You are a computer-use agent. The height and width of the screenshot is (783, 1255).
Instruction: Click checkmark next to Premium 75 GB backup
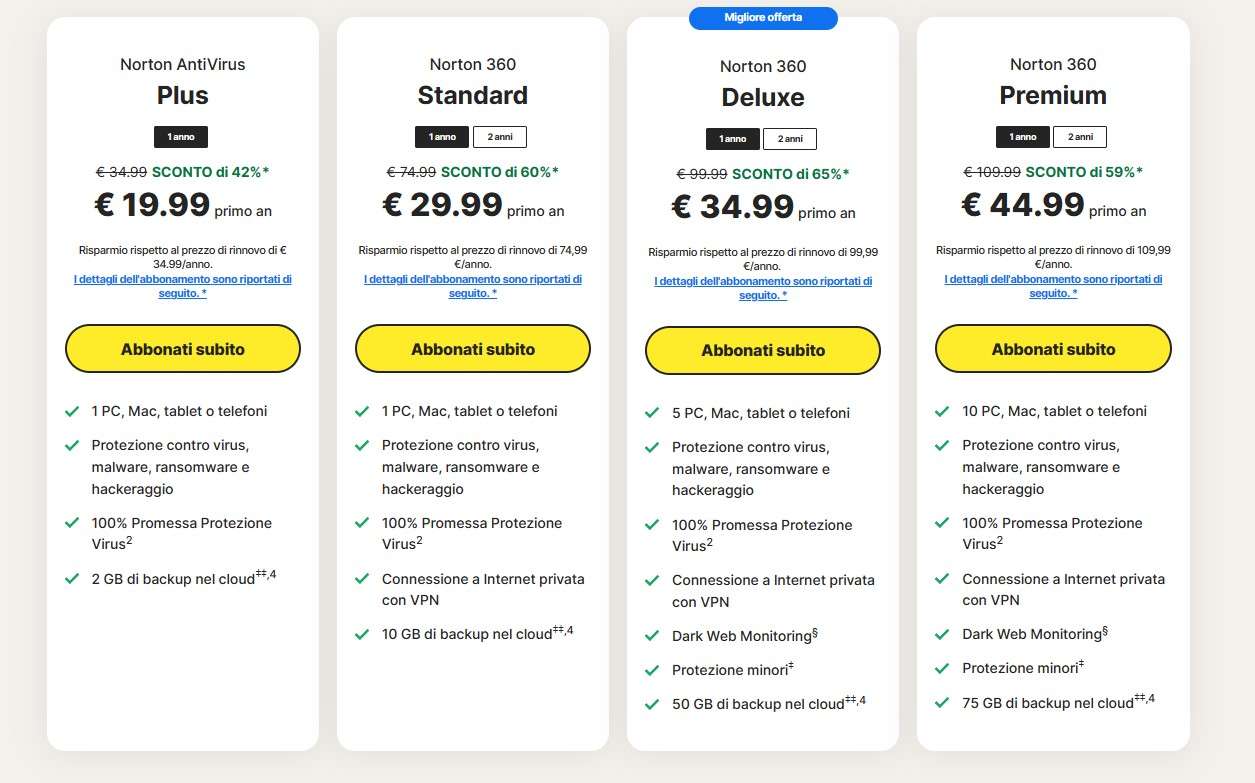point(942,703)
